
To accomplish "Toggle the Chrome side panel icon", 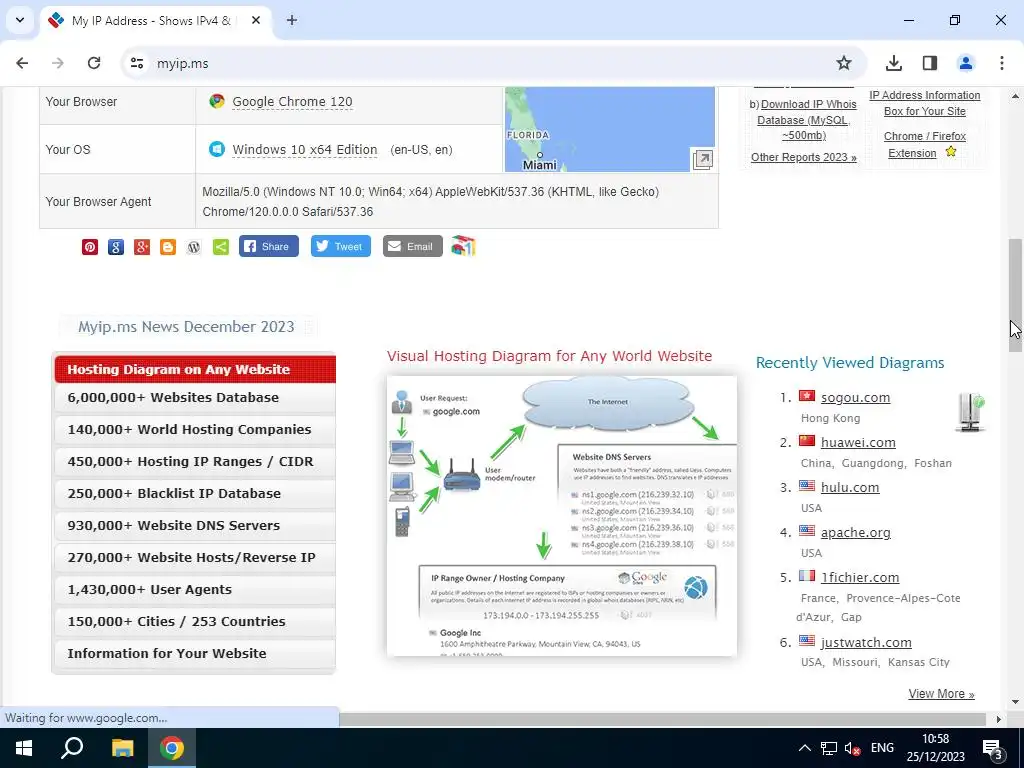I will (930, 63).
